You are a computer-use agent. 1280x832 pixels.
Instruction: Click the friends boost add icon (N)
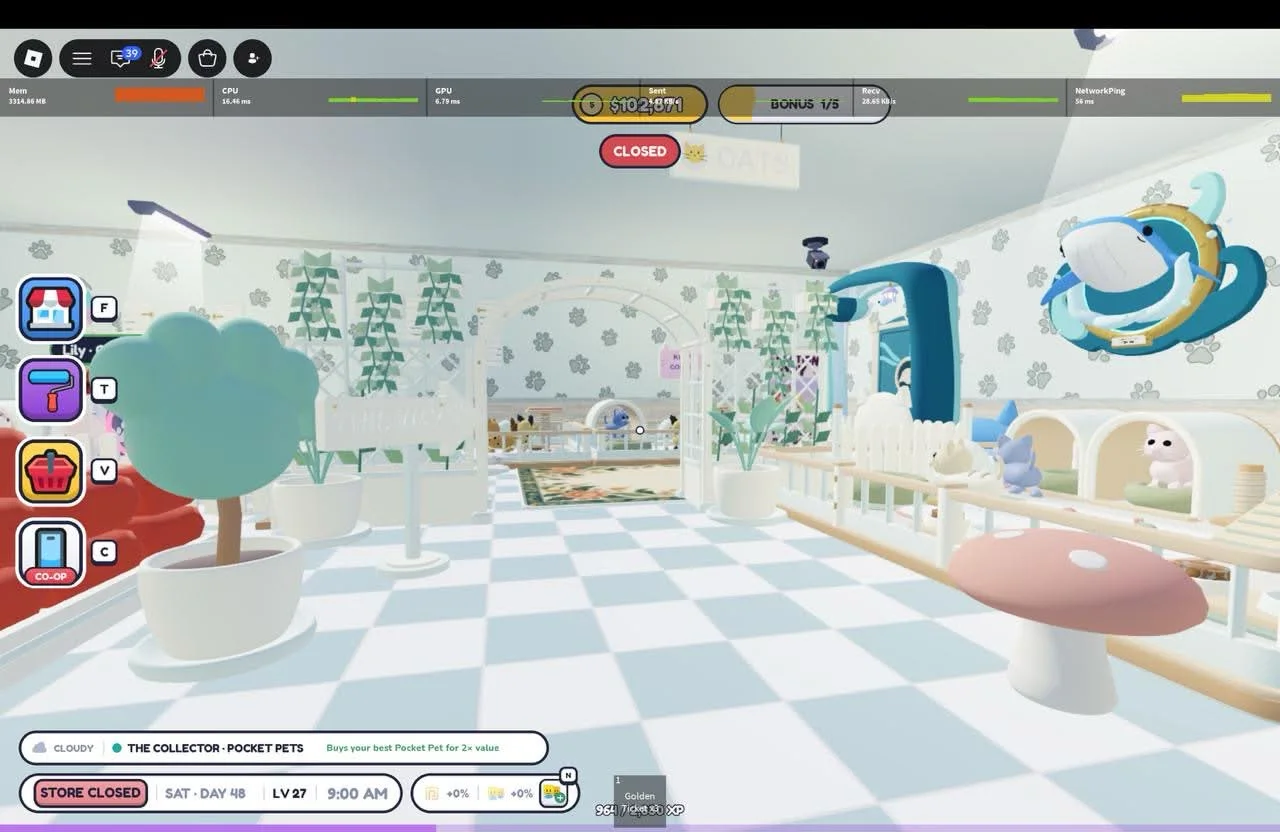point(554,792)
